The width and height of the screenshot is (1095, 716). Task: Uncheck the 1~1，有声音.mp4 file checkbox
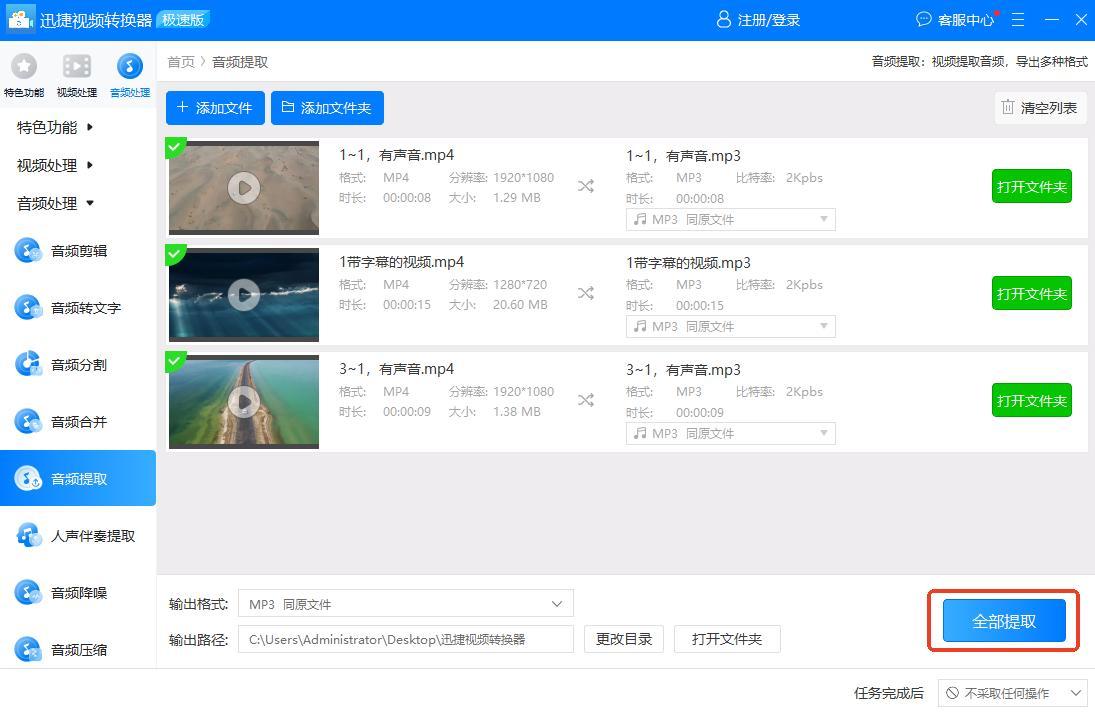pyautogui.click(x=175, y=147)
